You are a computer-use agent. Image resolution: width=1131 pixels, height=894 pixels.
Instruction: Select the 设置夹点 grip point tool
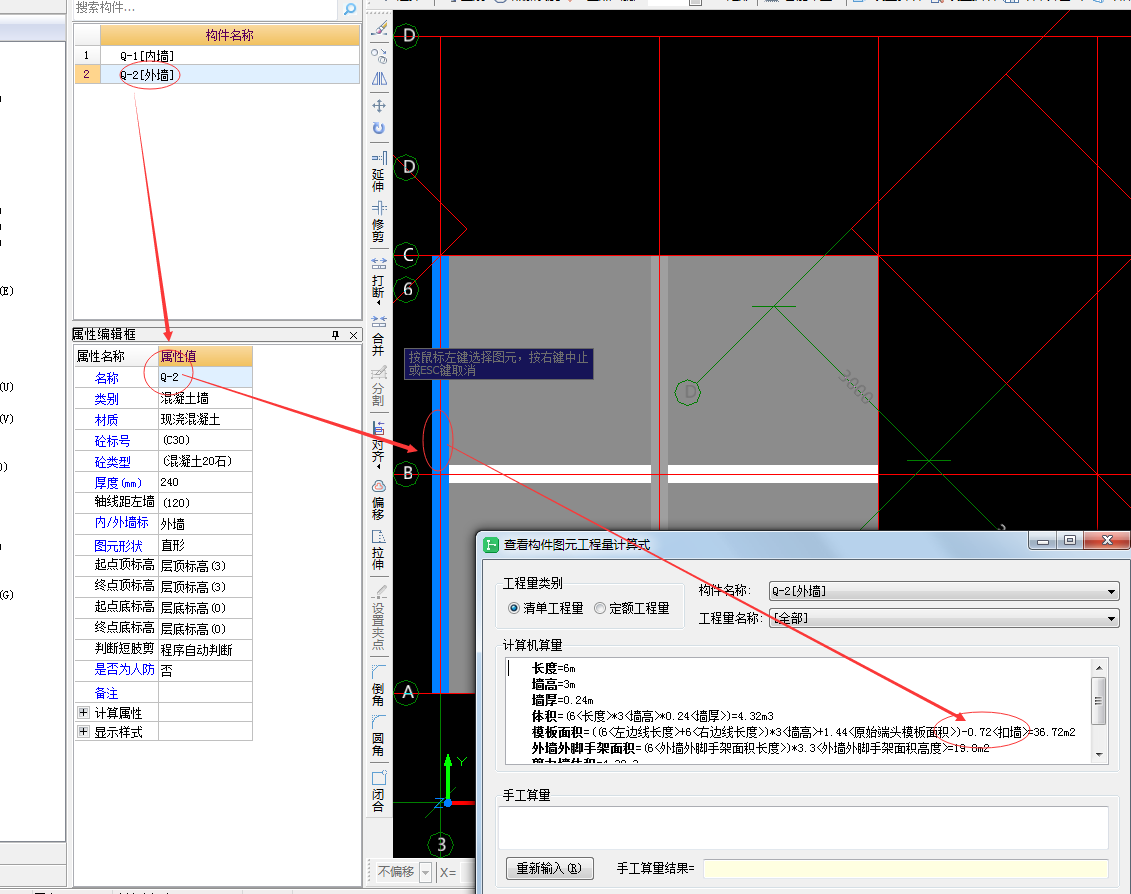tap(379, 618)
